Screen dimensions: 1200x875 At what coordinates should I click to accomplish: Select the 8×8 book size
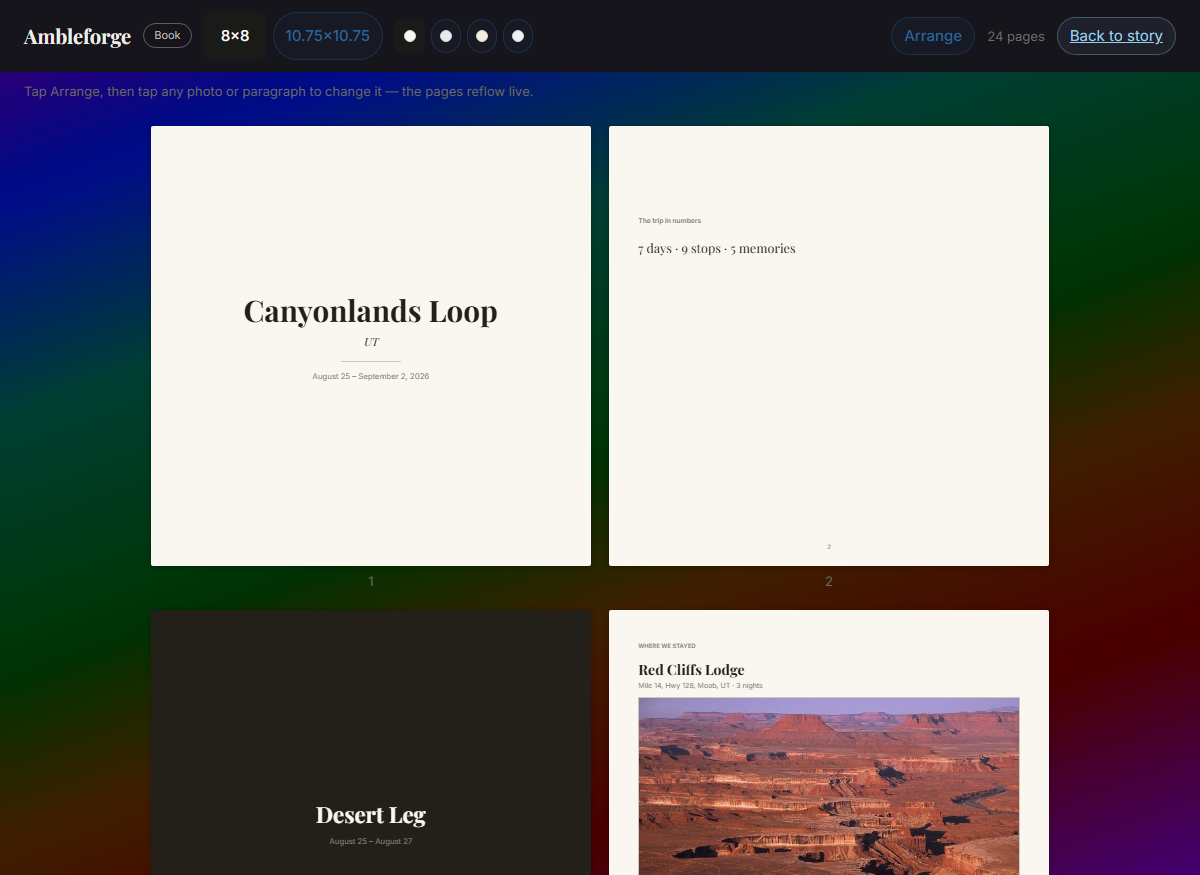235,36
